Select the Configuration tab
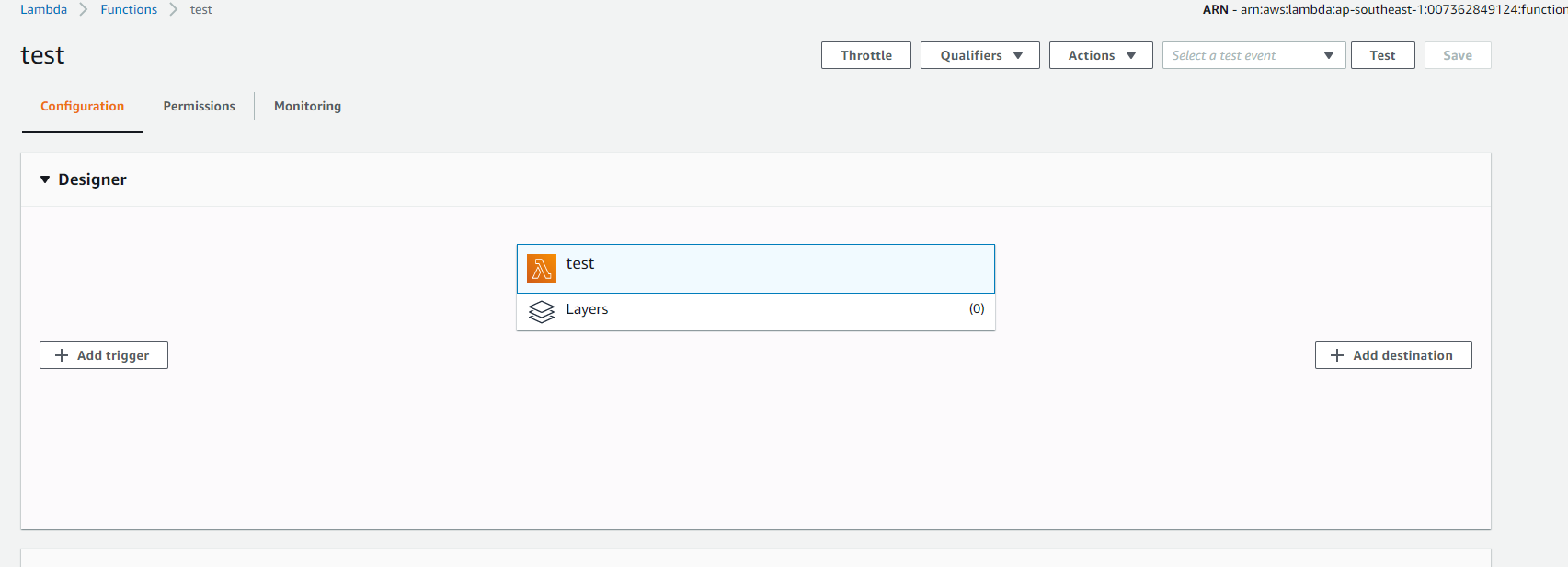The height and width of the screenshot is (567, 1568). click(82, 106)
